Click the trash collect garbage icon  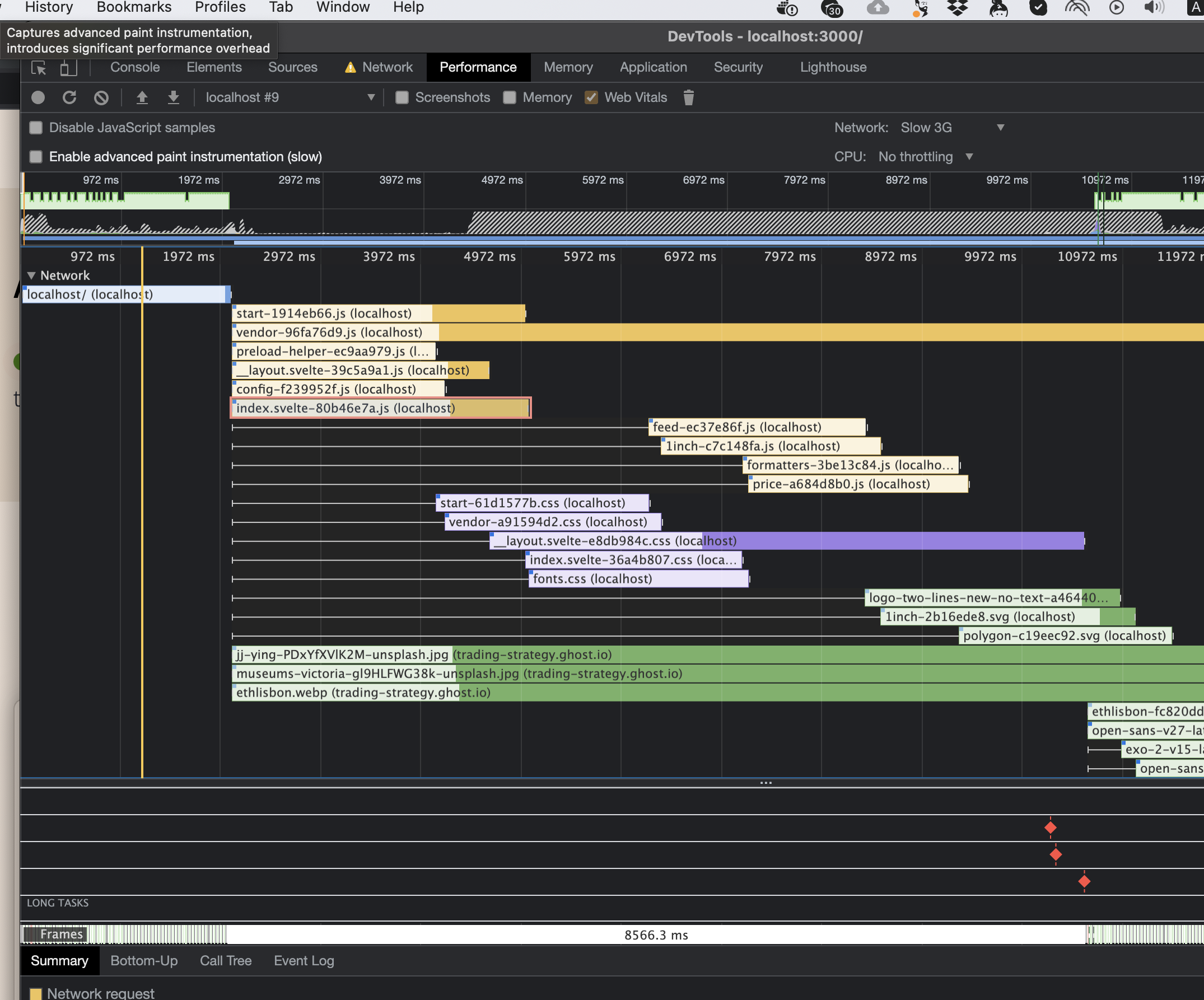click(689, 97)
